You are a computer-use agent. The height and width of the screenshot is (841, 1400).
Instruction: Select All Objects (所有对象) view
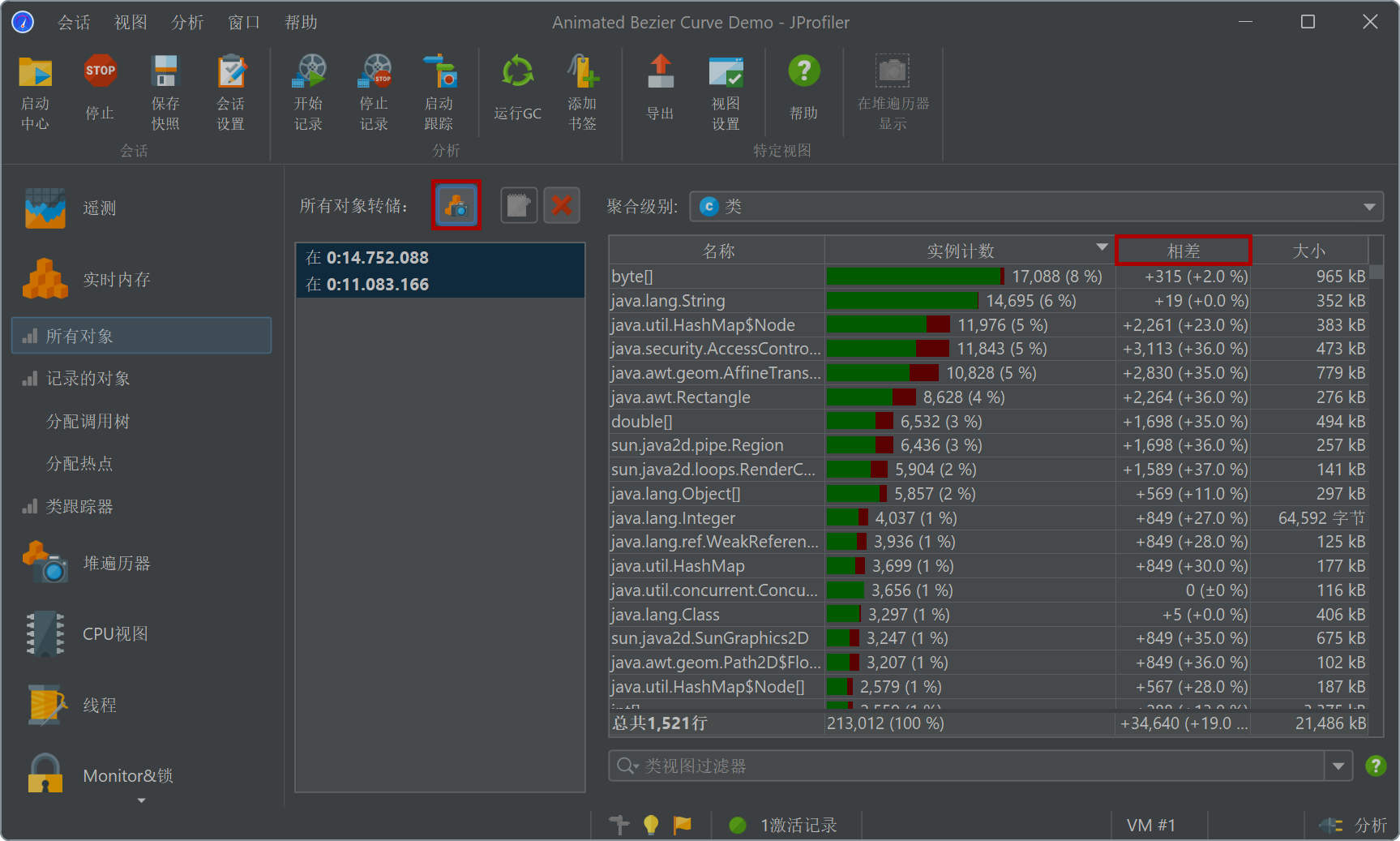pos(142,336)
